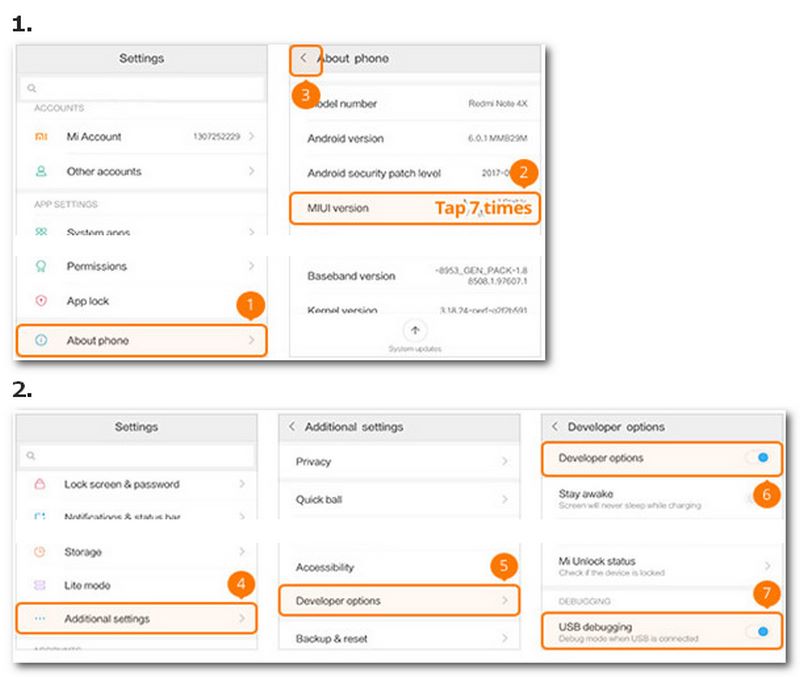Toggle the Developer options switch

click(759, 458)
